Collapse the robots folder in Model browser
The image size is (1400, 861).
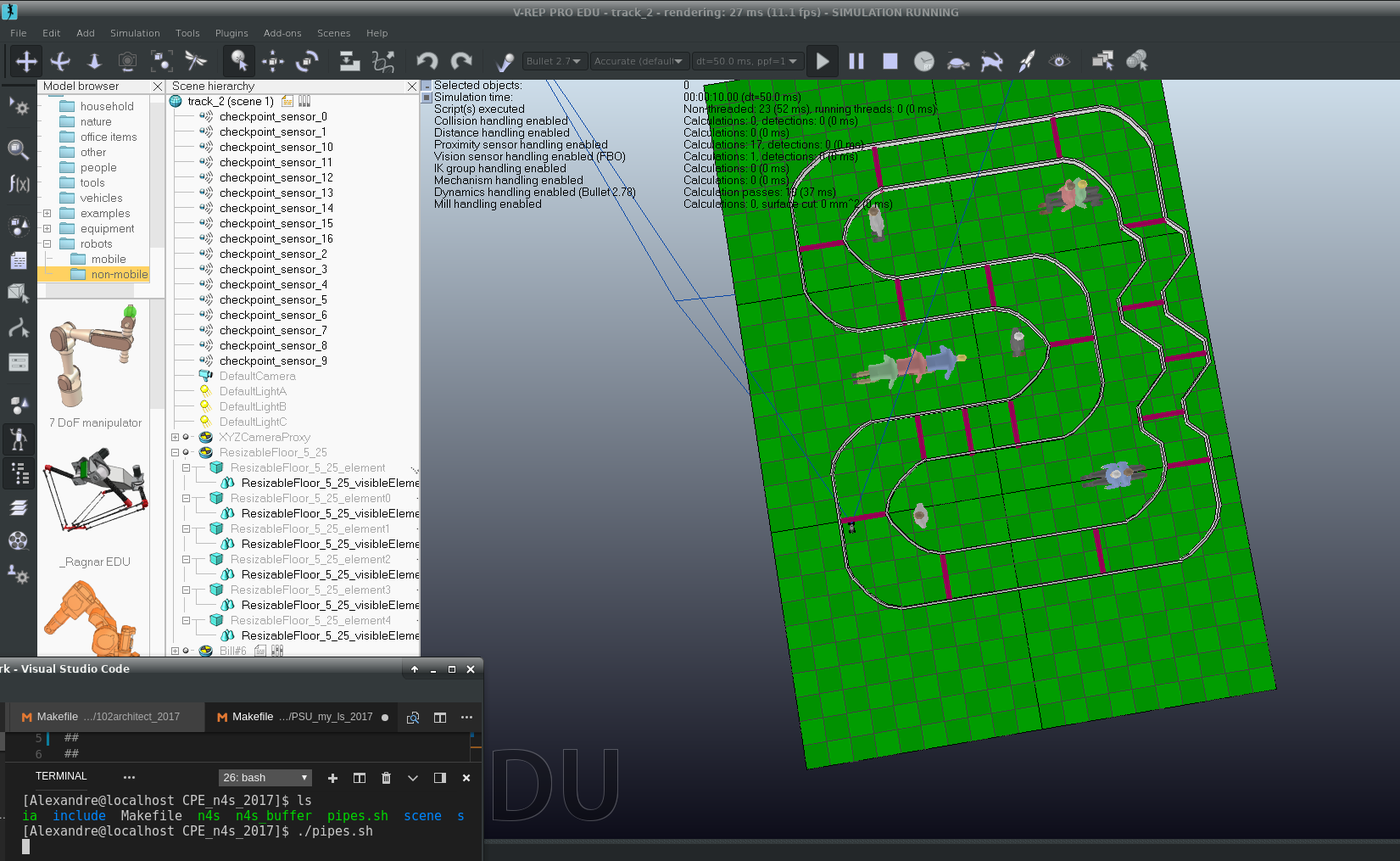coord(46,244)
